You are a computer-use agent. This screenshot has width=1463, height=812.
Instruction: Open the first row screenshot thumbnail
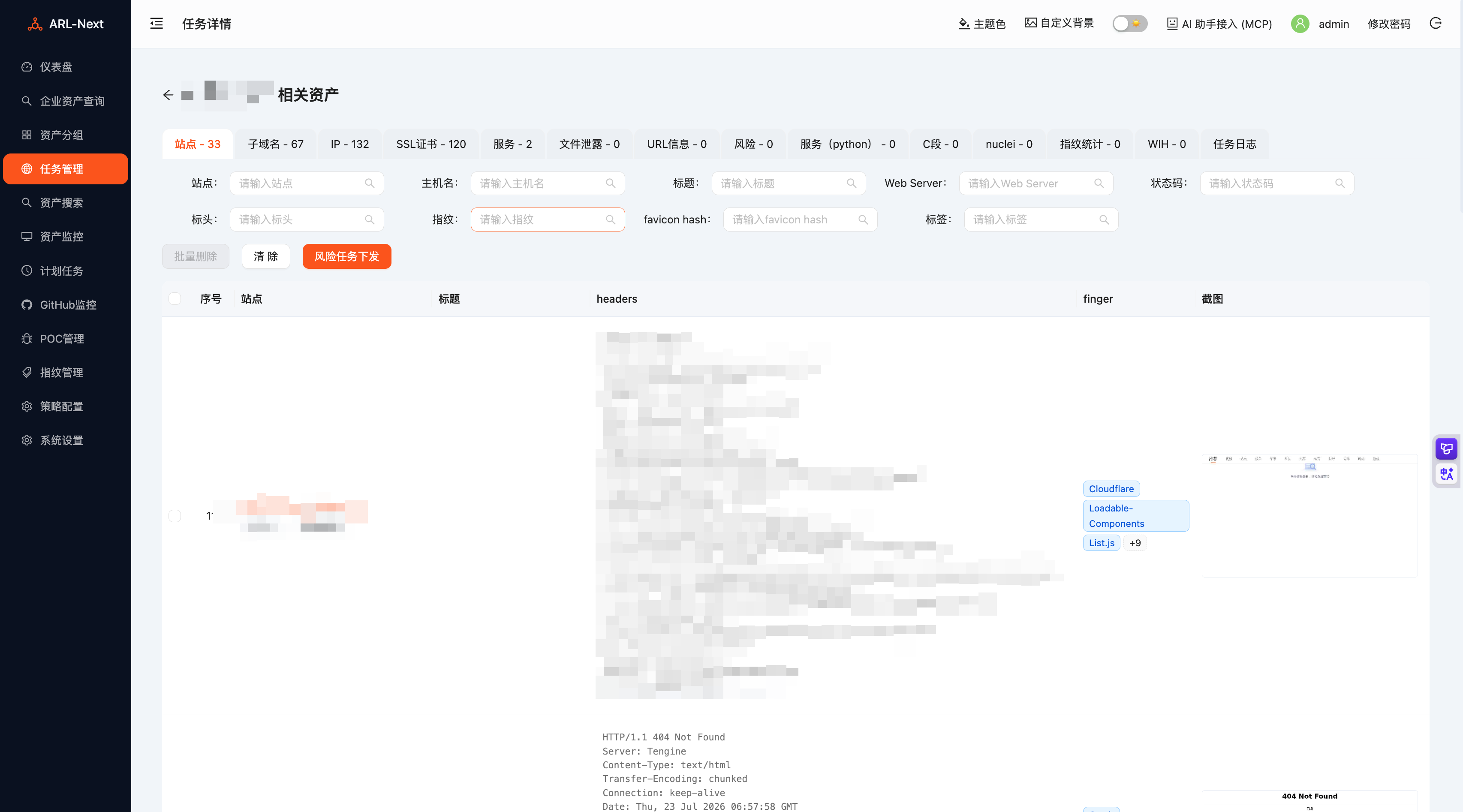pyautogui.click(x=1309, y=516)
